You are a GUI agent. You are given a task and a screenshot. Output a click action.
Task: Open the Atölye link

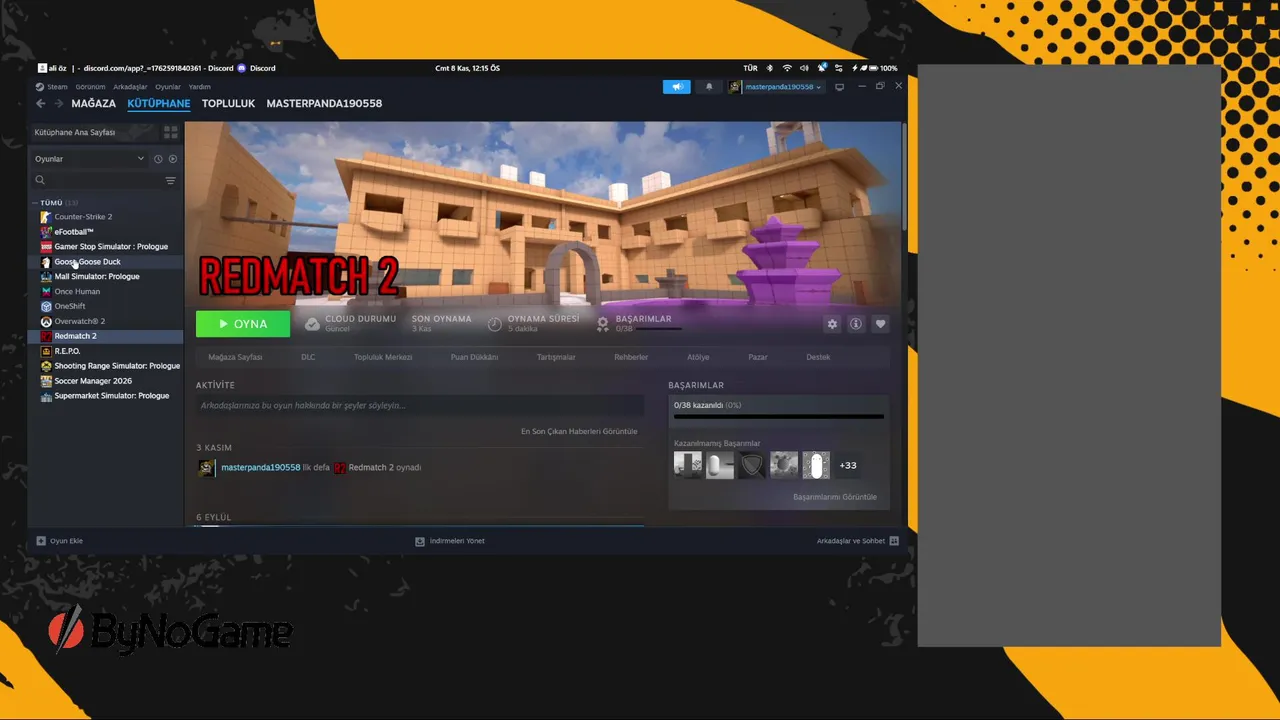click(x=698, y=357)
